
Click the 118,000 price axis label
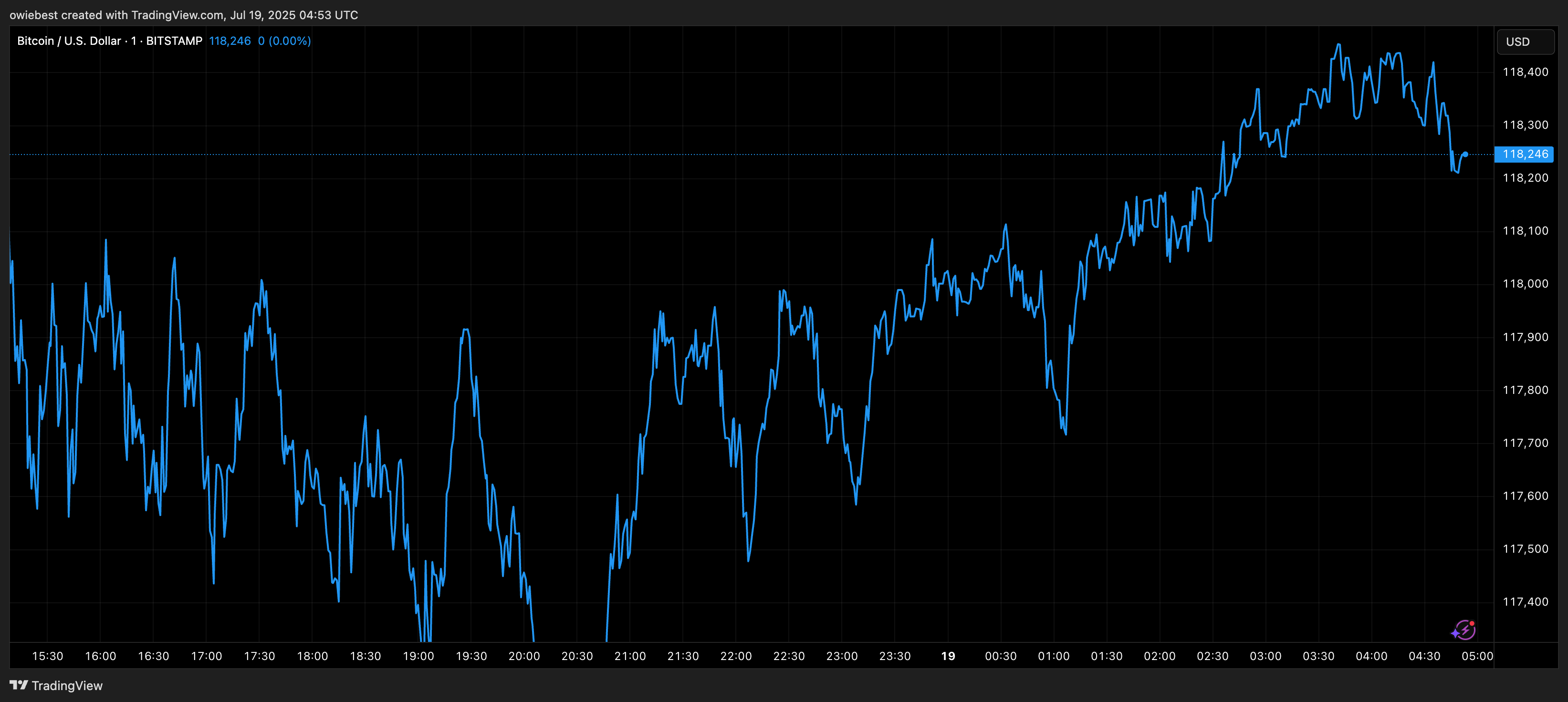[x=1526, y=283]
